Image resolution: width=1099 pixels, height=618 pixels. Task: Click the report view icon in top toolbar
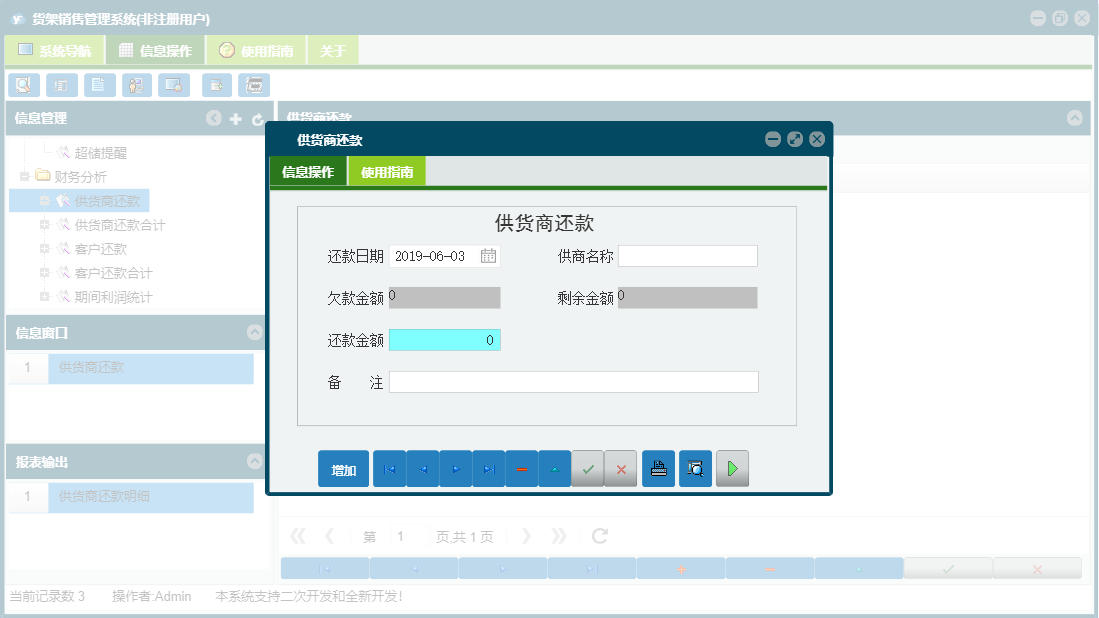tap(61, 85)
